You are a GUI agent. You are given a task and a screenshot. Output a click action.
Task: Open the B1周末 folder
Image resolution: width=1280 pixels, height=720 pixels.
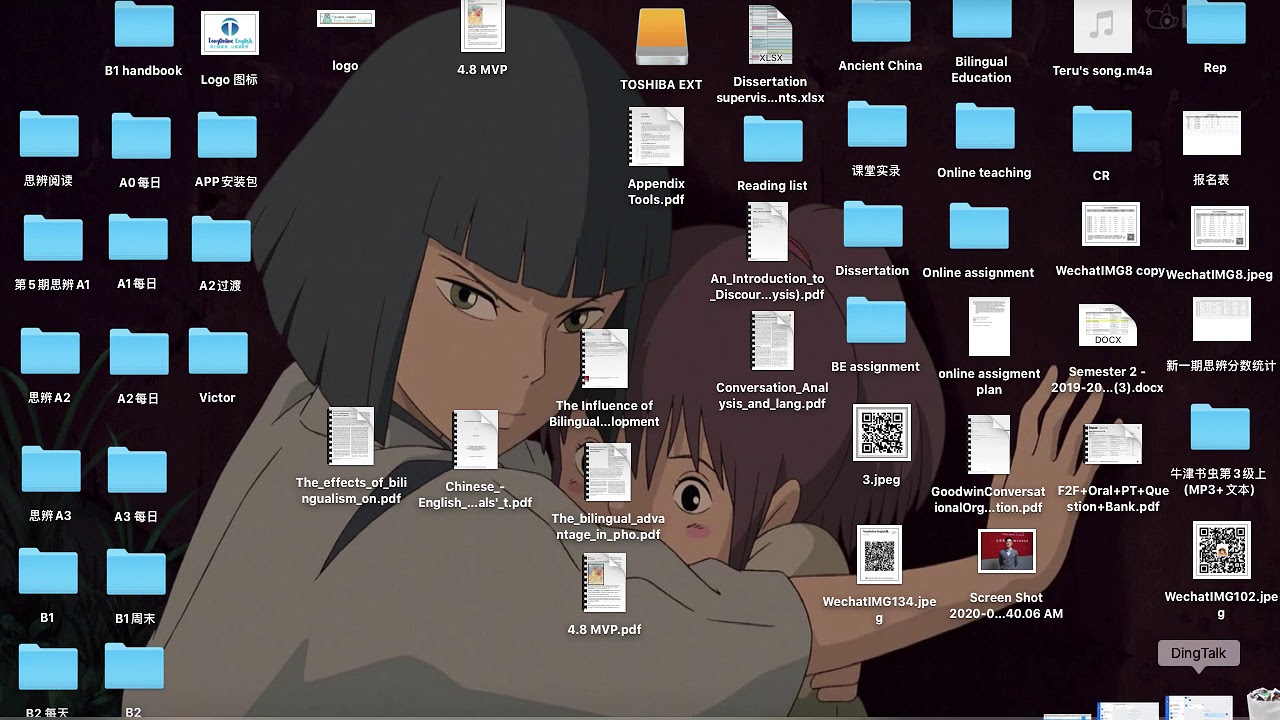[136, 573]
